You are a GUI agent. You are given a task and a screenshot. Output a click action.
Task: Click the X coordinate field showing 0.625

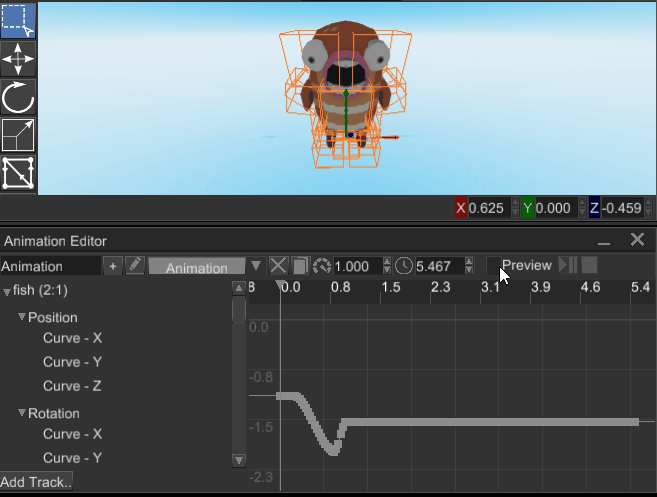(489, 208)
